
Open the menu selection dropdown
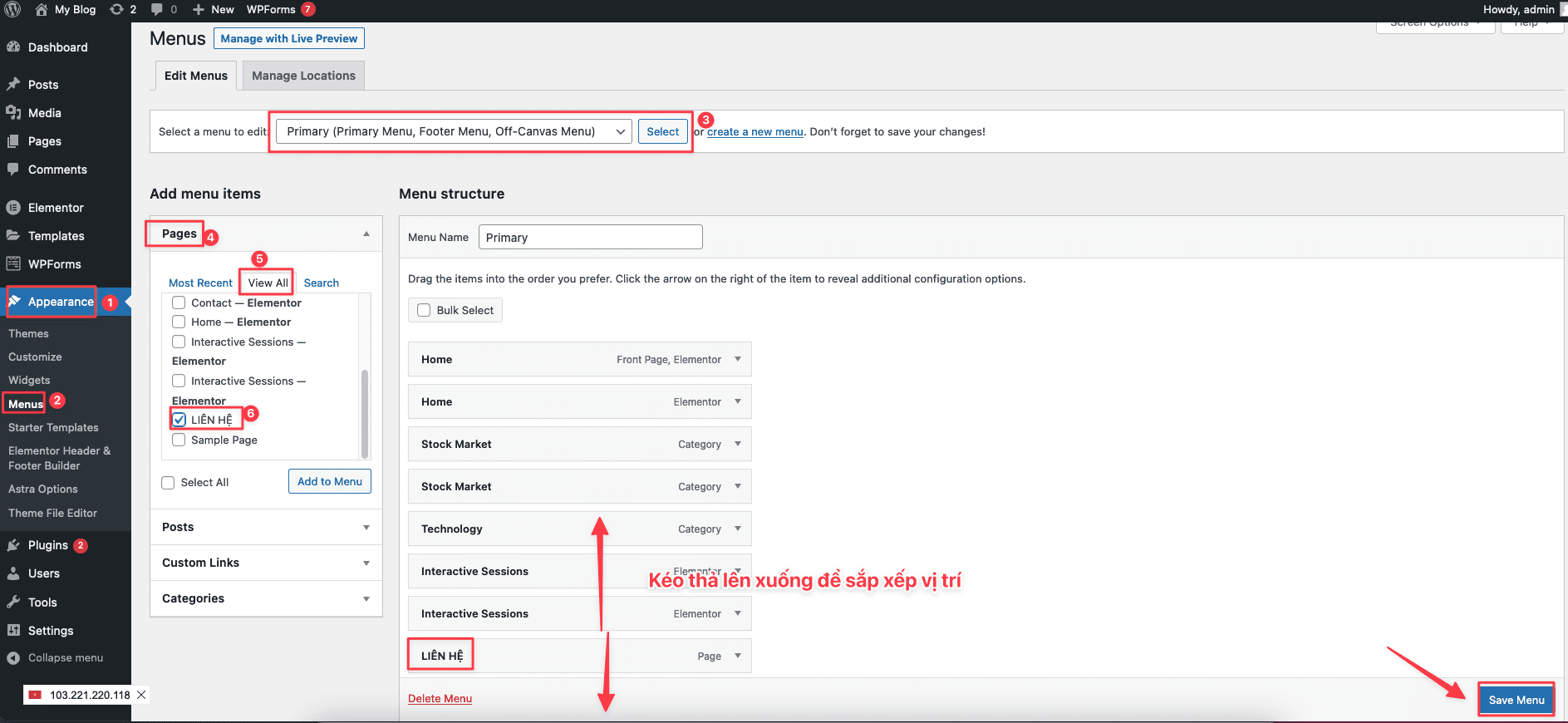click(x=454, y=131)
